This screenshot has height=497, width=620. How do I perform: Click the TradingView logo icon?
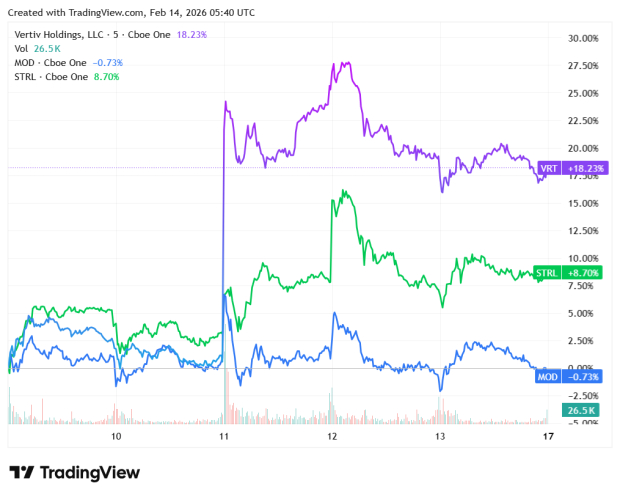click(x=23, y=472)
